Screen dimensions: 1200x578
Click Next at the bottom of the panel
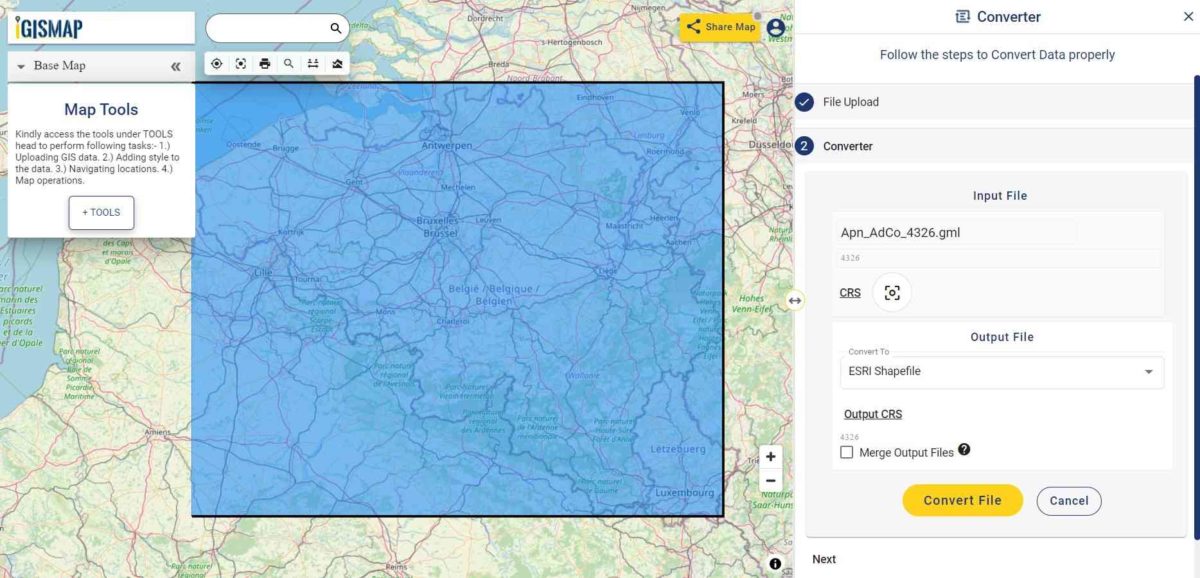click(x=824, y=559)
